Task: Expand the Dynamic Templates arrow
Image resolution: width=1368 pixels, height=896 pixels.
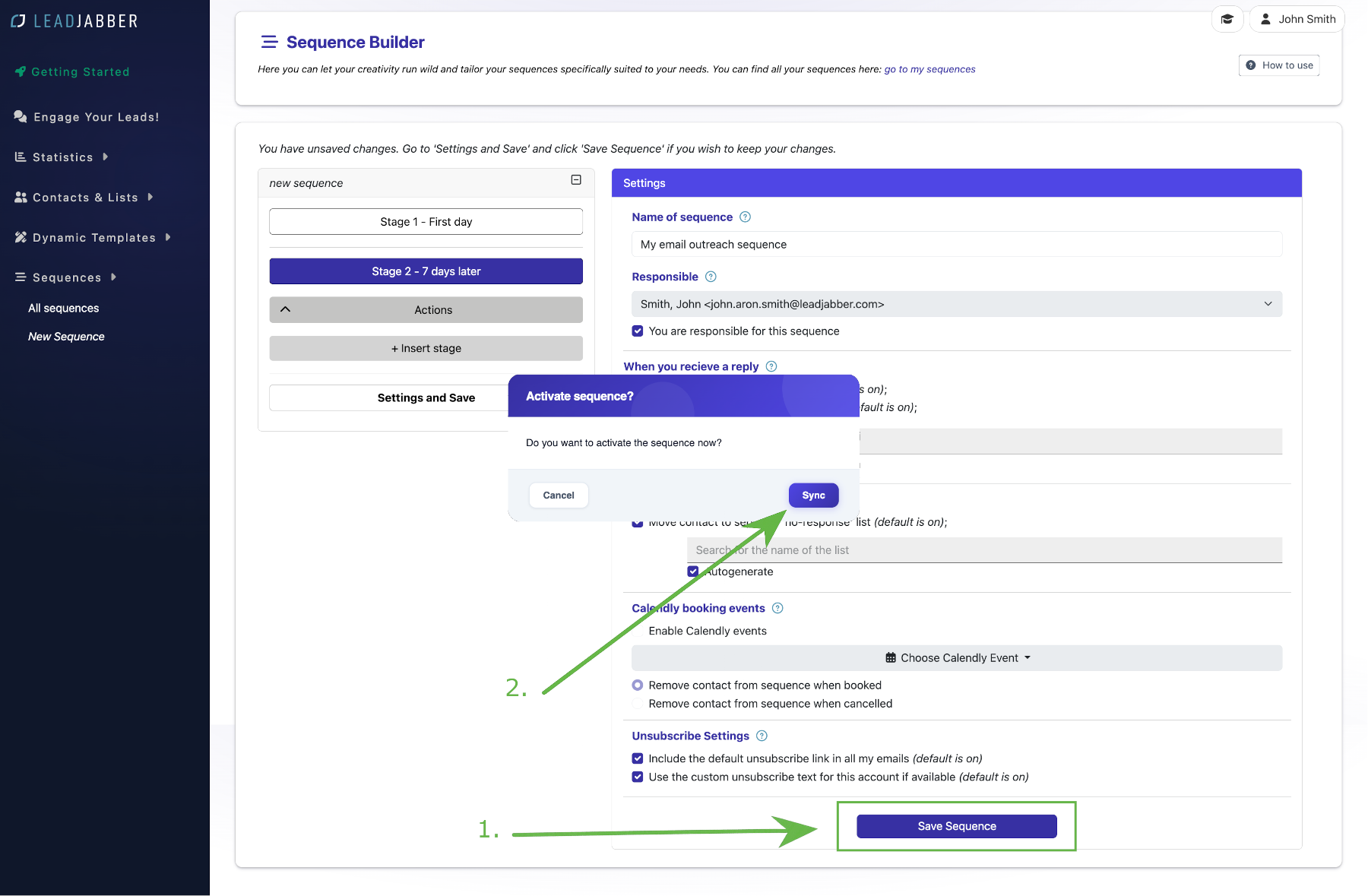Action: [168, 237]
